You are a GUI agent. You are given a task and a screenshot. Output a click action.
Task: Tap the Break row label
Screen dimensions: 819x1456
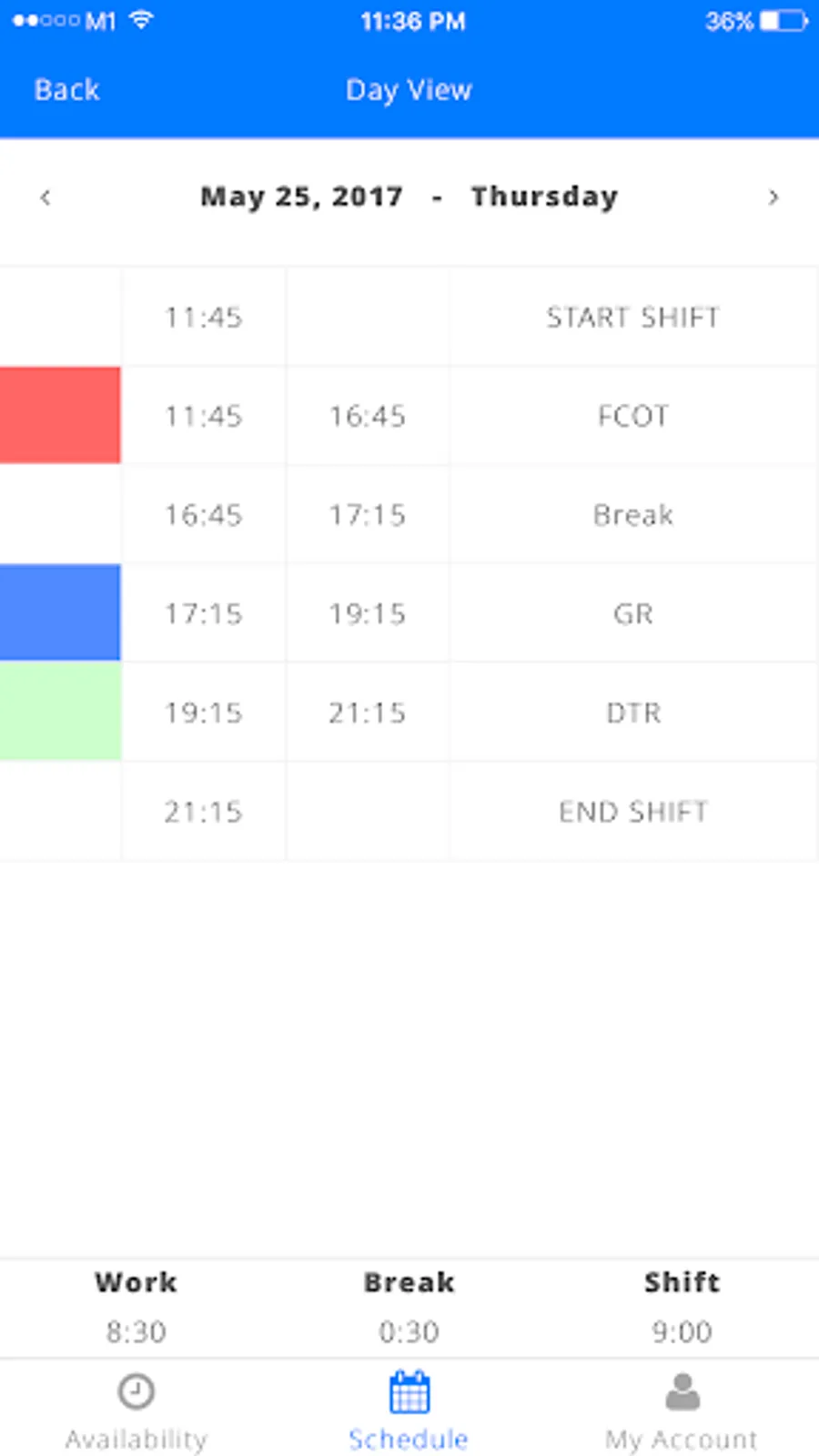[632, 515]
